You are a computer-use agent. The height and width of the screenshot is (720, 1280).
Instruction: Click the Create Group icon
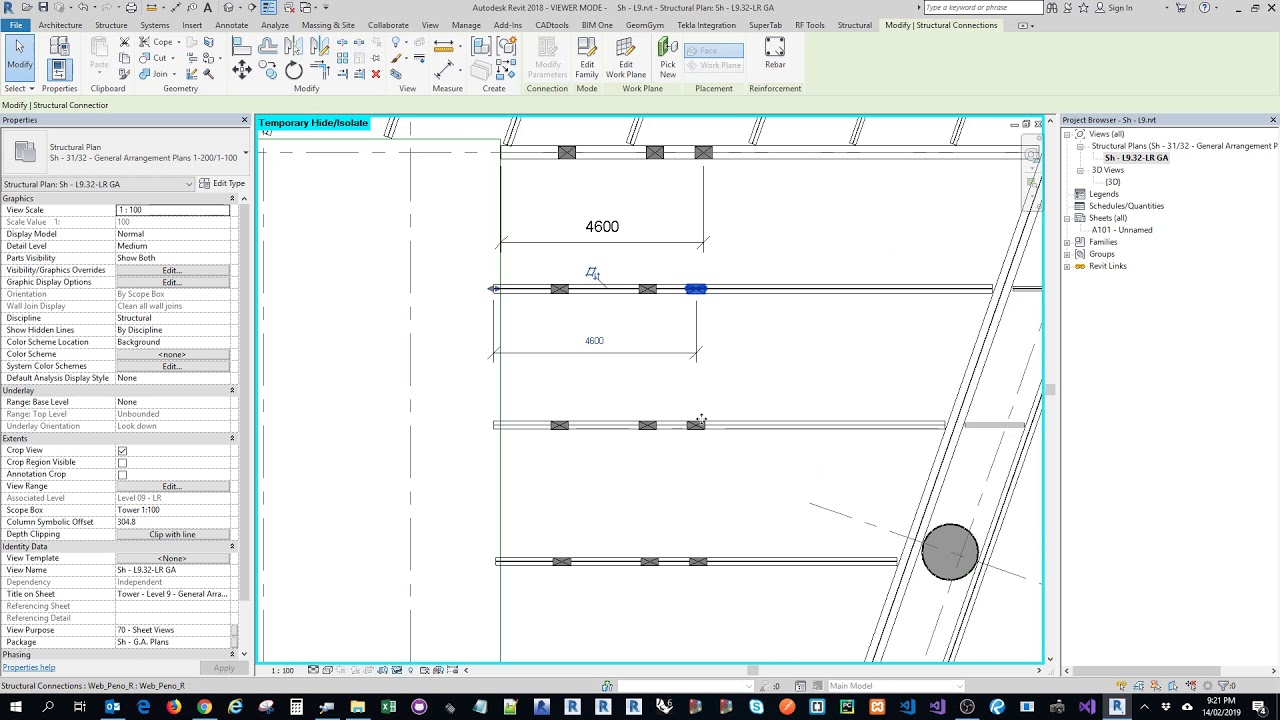(507, 46)
